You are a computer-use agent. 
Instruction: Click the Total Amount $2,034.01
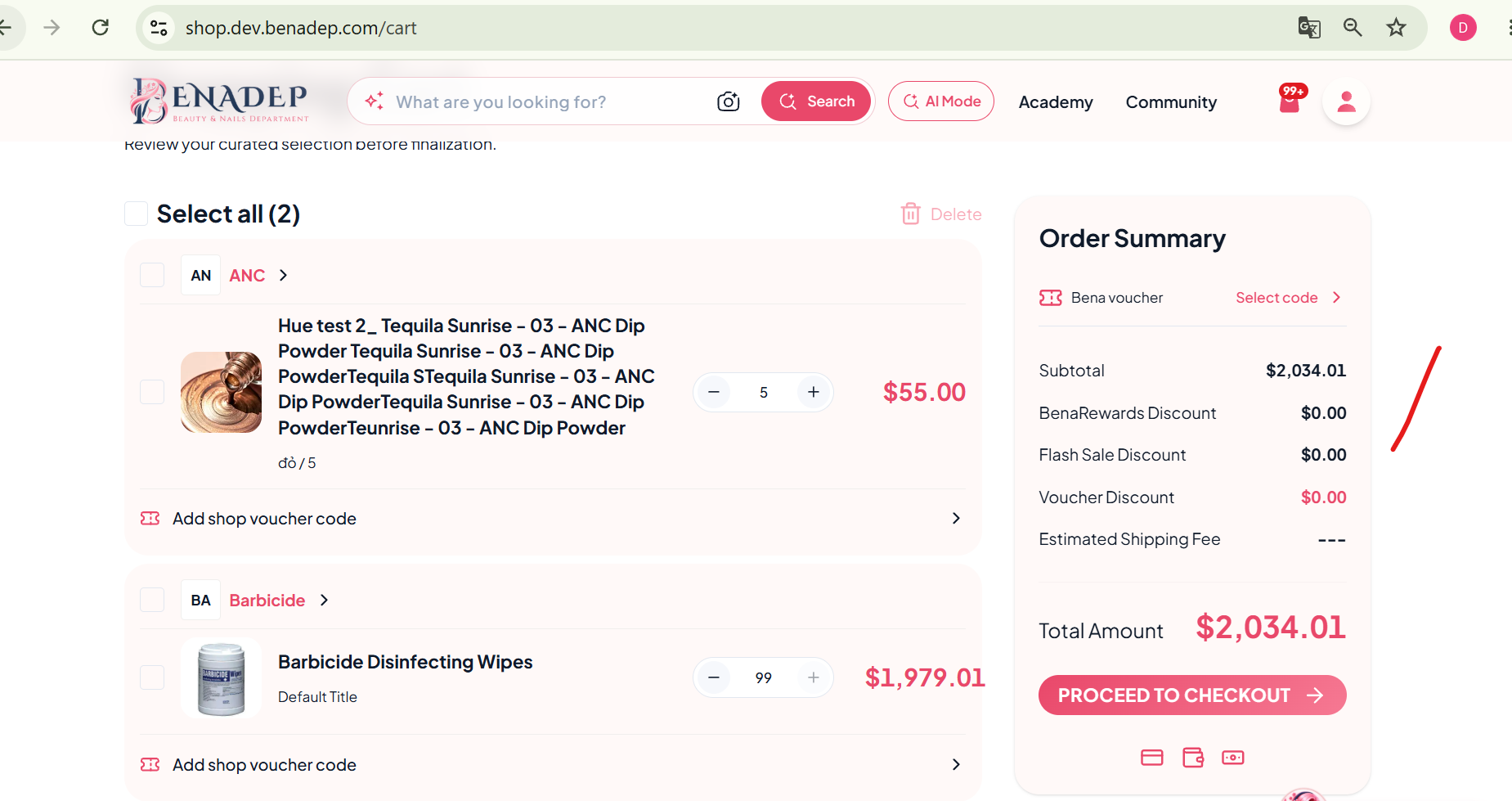click(x=1271, y=628)
